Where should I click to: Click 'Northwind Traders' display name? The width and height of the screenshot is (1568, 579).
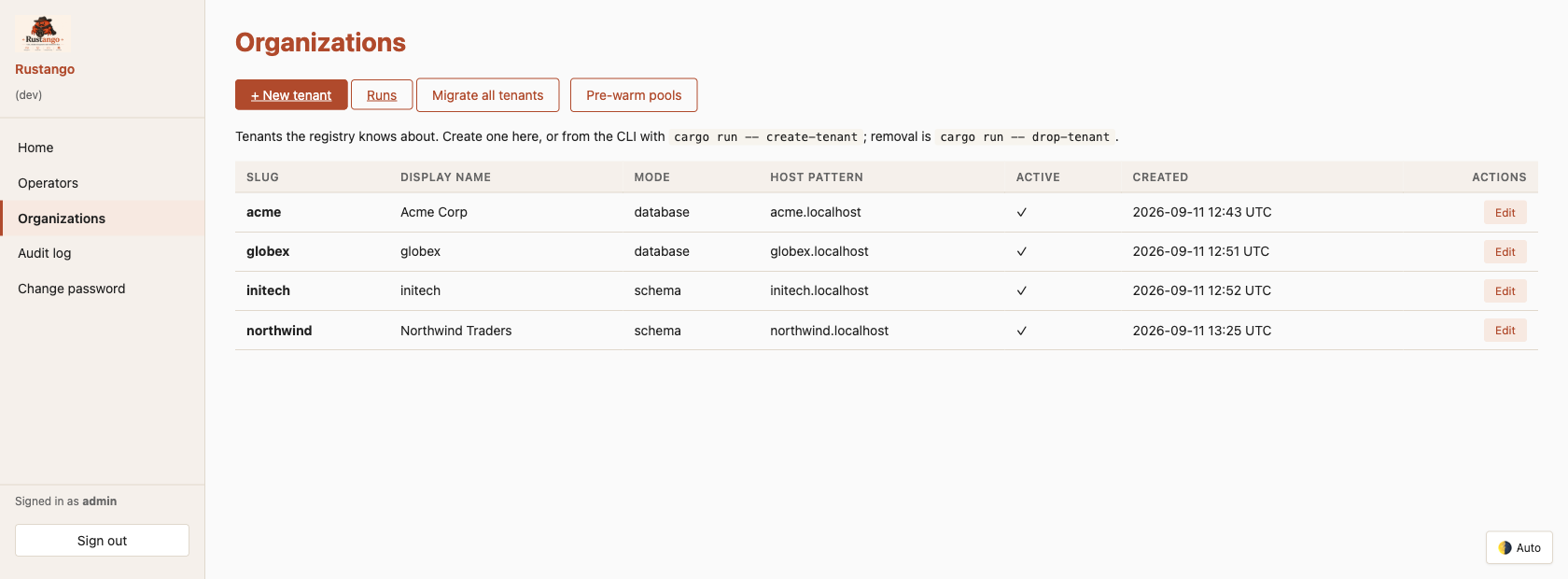point(455,331)
